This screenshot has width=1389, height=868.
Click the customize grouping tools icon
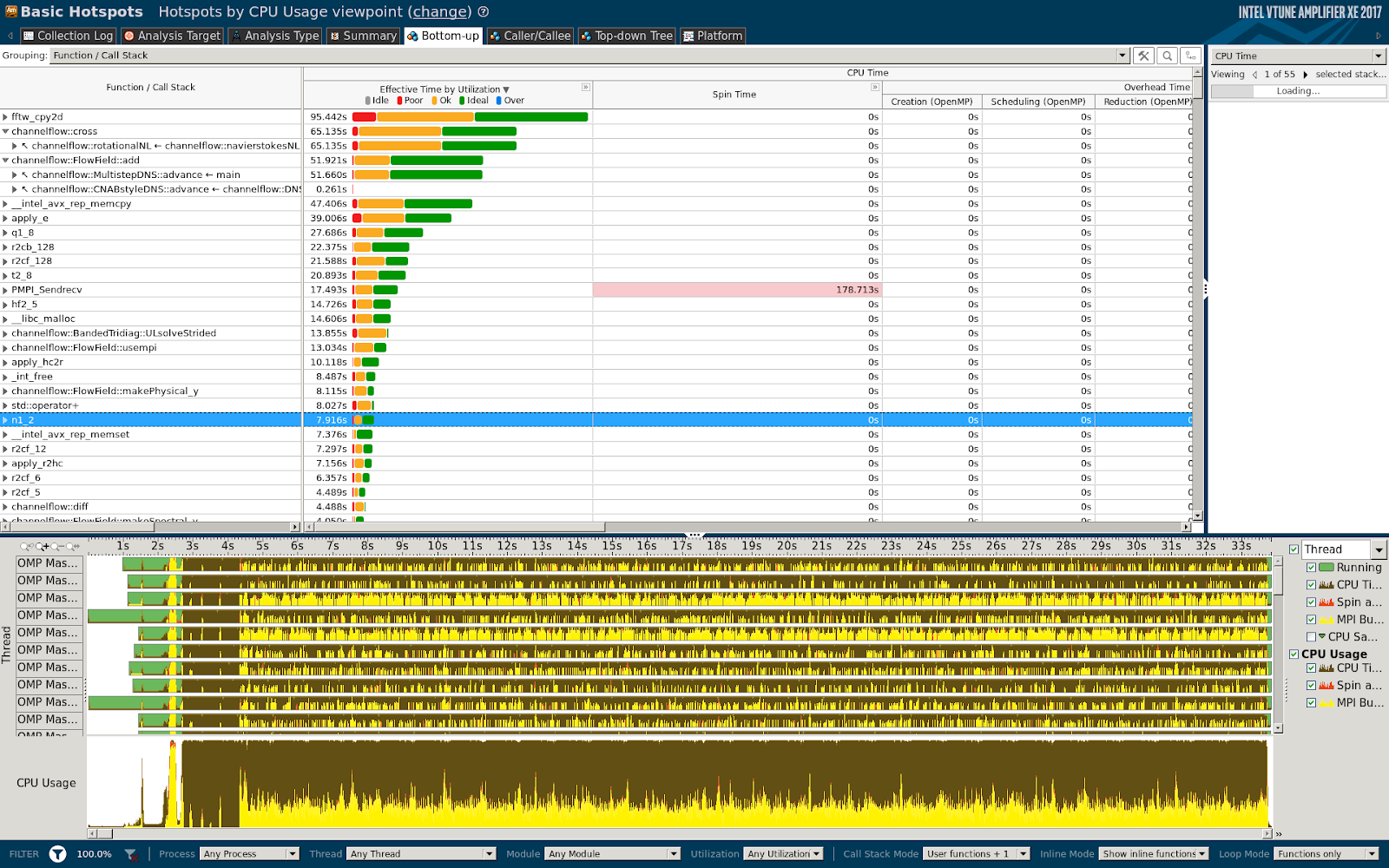coord(1143,56)
